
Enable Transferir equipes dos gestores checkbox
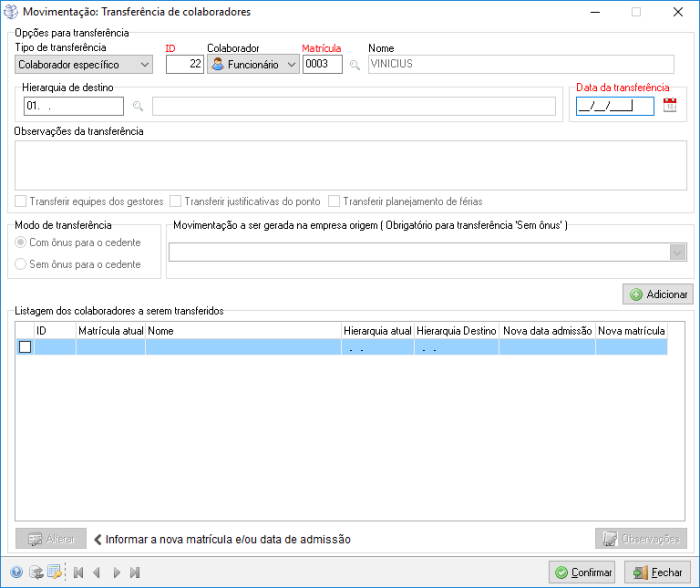tap(21, 201)
